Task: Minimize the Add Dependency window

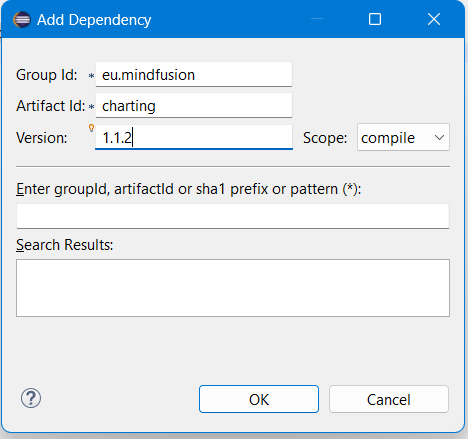Action: click(x=317, y=19)
